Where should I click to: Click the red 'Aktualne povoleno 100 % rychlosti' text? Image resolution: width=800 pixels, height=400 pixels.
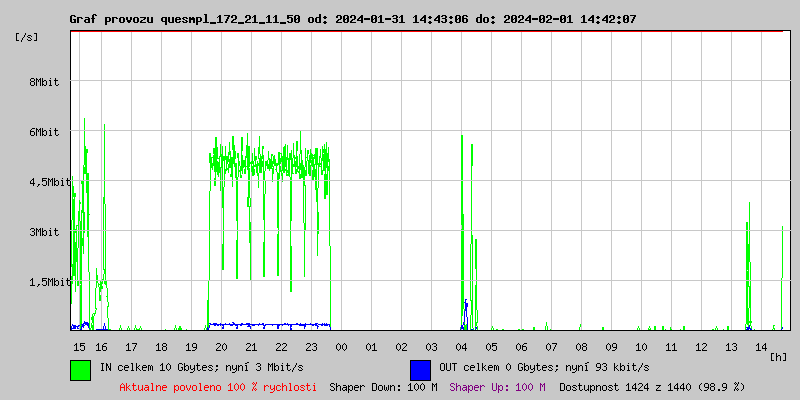[218, 386]
